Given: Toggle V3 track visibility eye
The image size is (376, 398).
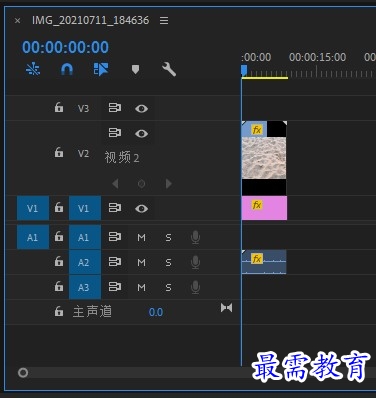Looking at the screenshot, I should pos(141,108).
